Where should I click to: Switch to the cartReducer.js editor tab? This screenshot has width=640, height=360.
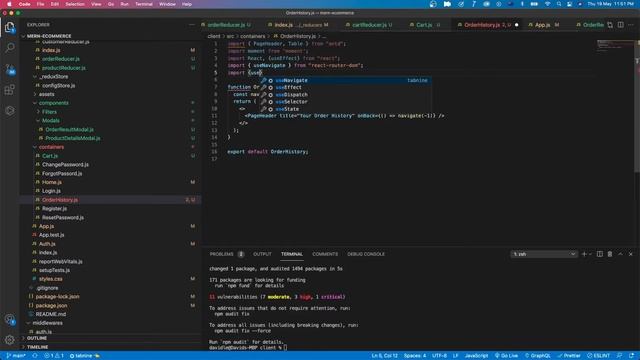pos(369,25)
